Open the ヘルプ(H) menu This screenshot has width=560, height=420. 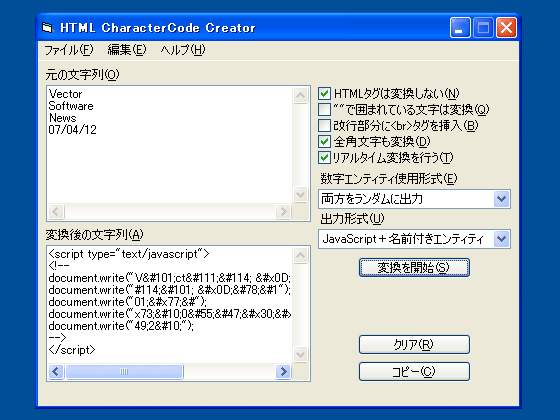click(183, 50)
